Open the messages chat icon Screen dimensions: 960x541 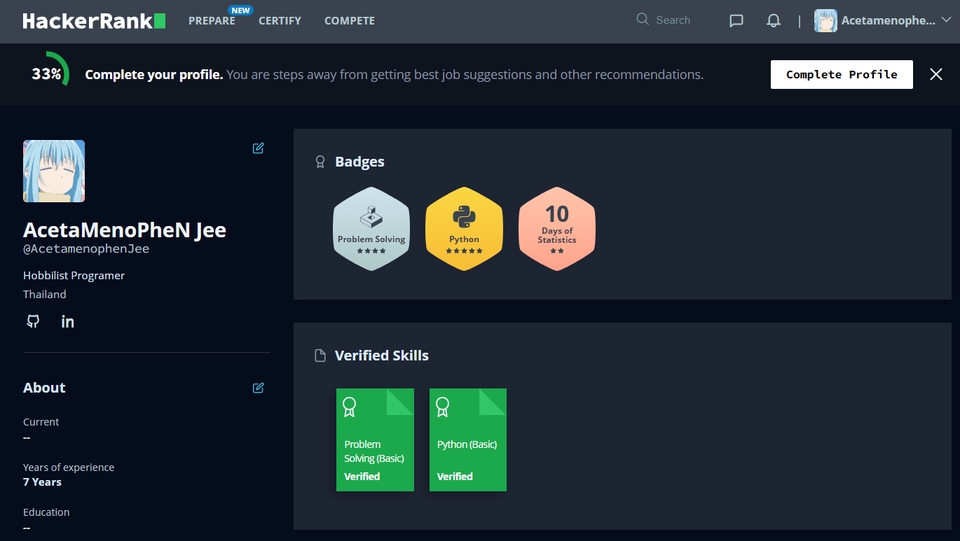(736, 21)
